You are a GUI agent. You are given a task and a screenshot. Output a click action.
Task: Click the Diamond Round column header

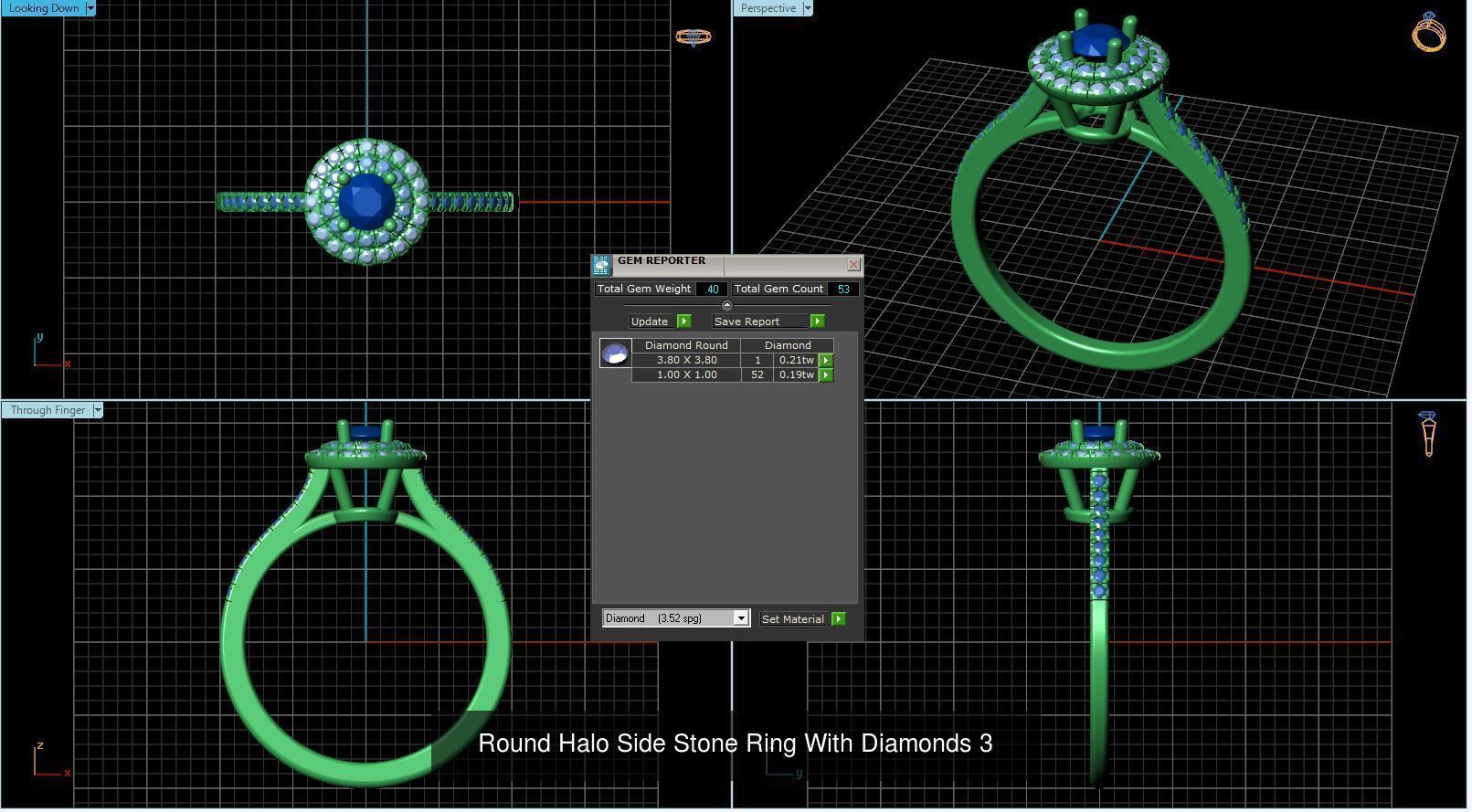click(x=686, y=346)
